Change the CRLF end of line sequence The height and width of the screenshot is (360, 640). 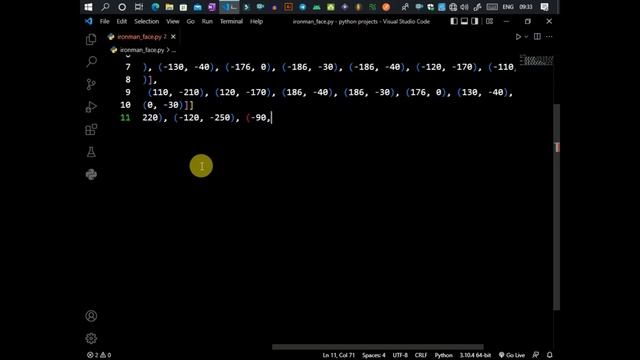[421, 355]
